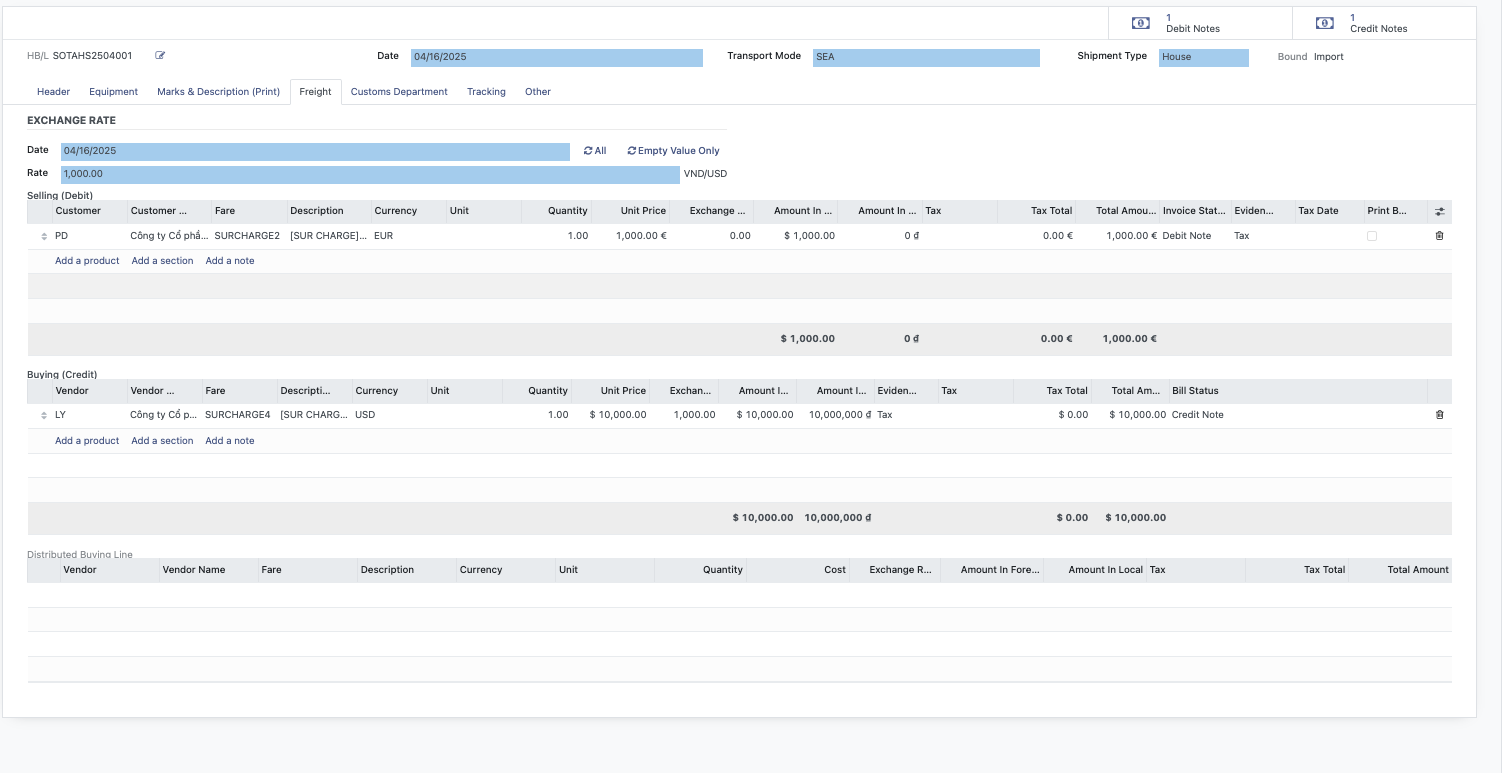Delete the PD selling line
The width and height of the screenshot is (1507, 773).
[1439, 236]
